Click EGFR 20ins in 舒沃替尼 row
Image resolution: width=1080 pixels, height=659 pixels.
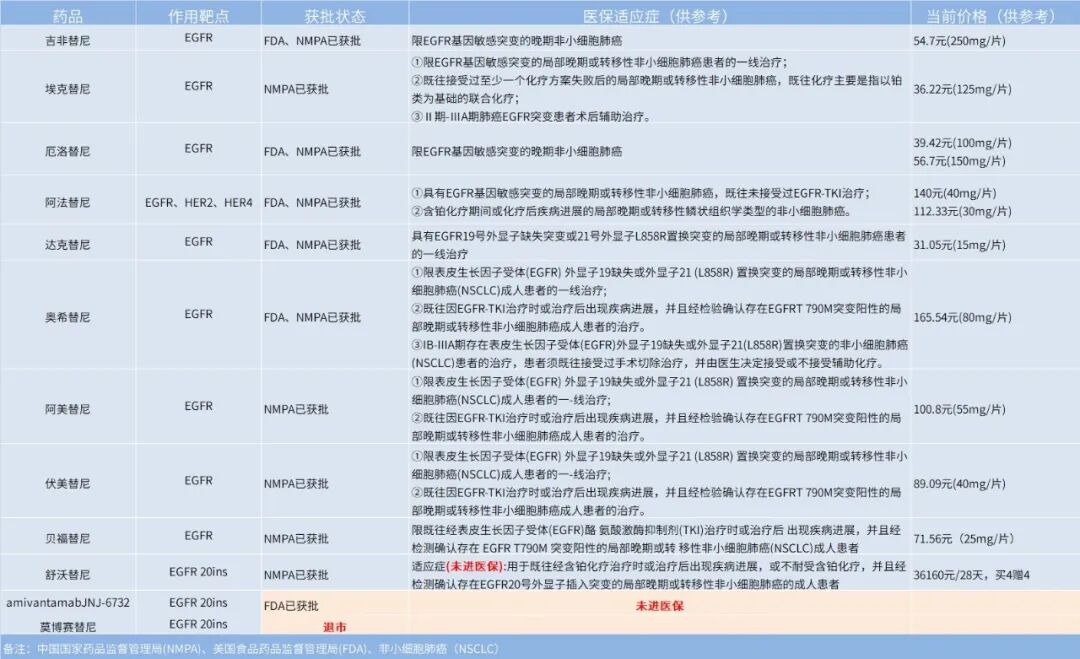point(198,572)
